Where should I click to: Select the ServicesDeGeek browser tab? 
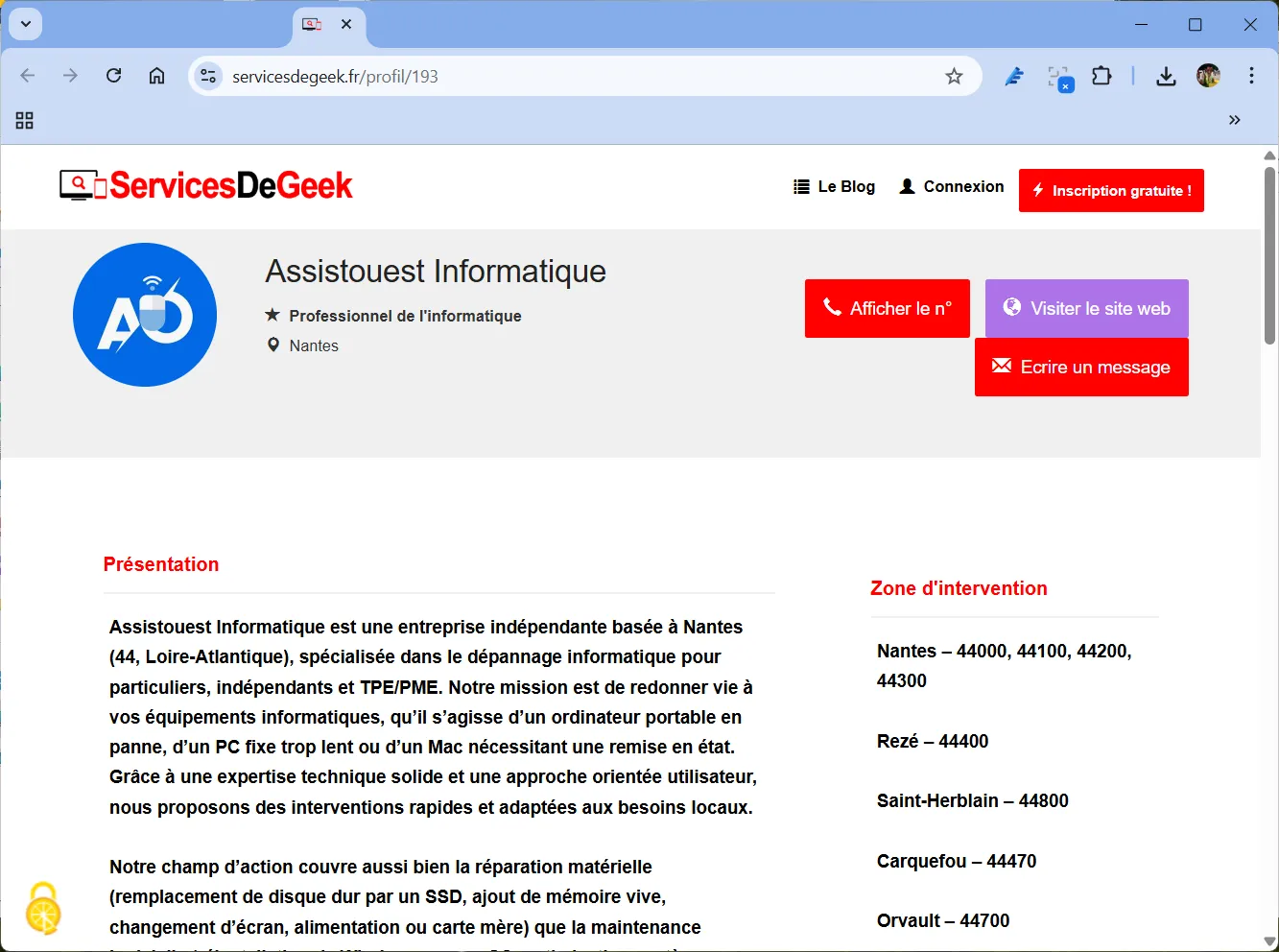[x=329, y=25]
